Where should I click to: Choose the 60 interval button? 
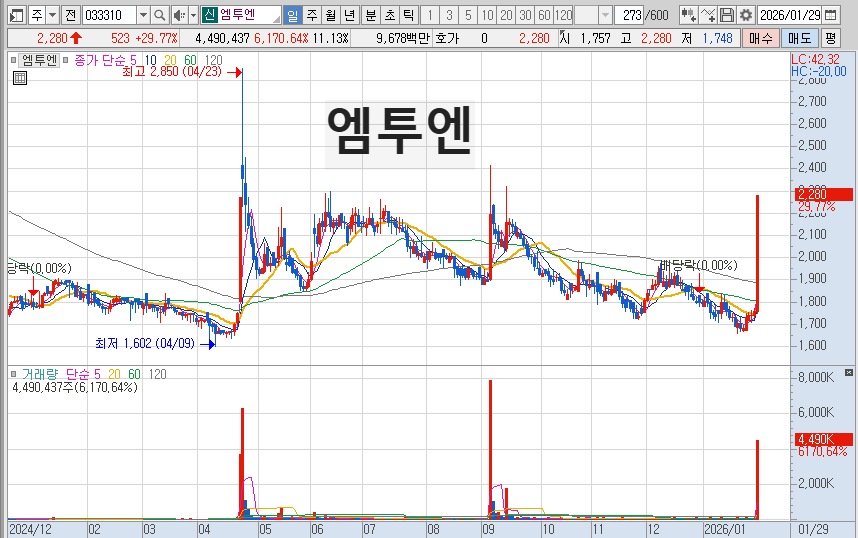click(x=544, y=15)
